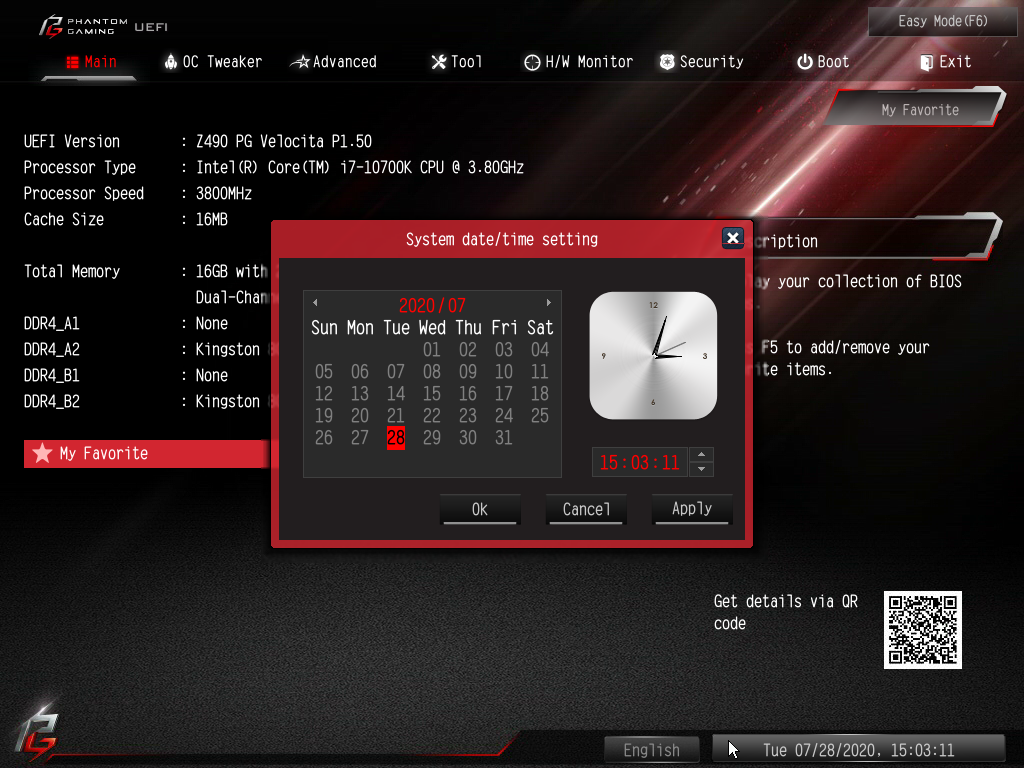Switch to Easy Mode (F6)

click(942, 22)
